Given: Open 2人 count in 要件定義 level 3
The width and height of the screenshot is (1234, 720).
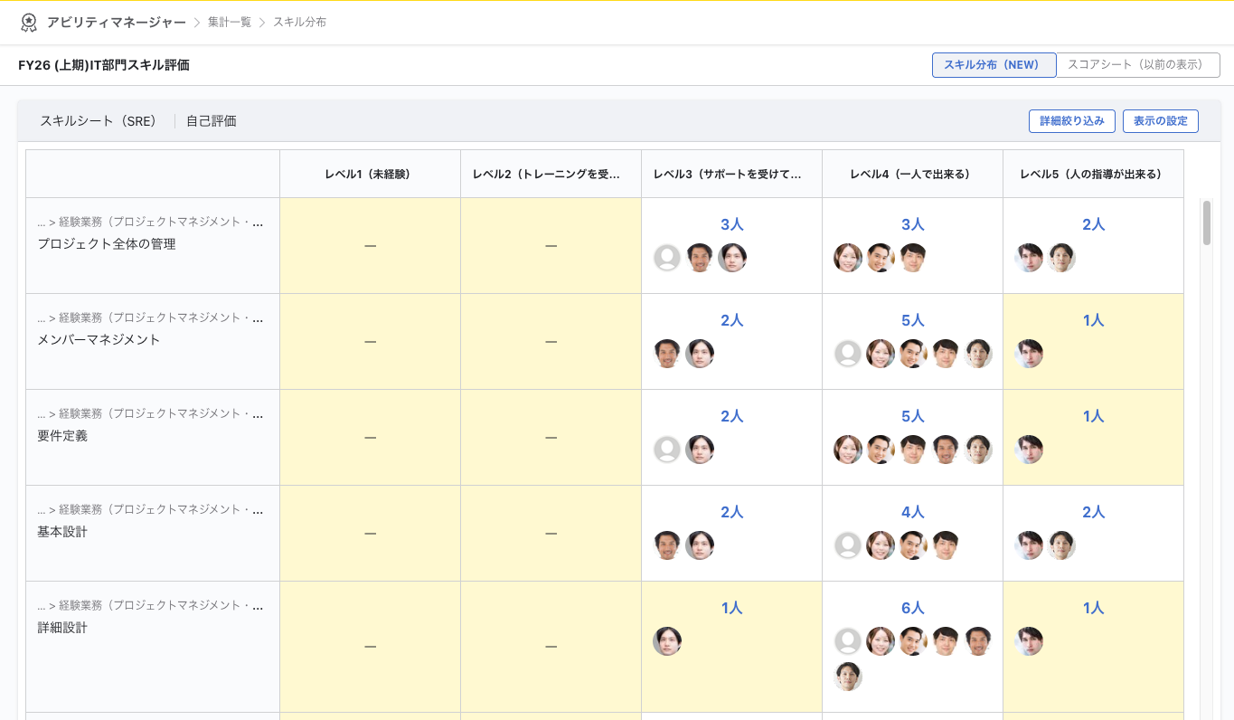Looking at the screenshot, I should click(x=732, y=417).
